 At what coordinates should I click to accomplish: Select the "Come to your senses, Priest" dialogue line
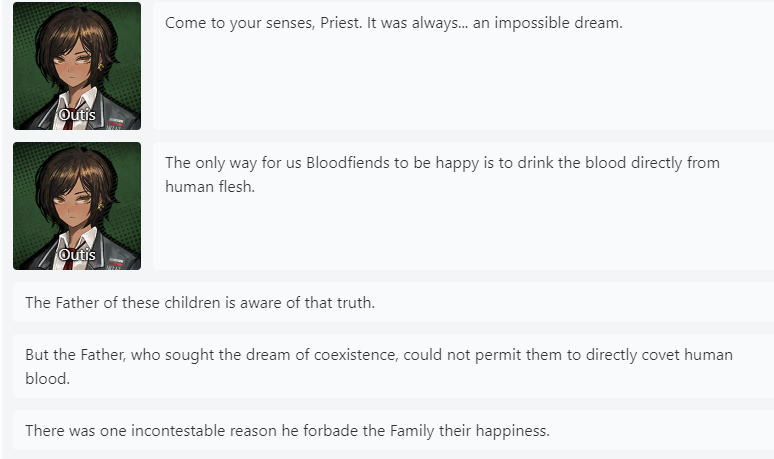click(x=393, y=22)
